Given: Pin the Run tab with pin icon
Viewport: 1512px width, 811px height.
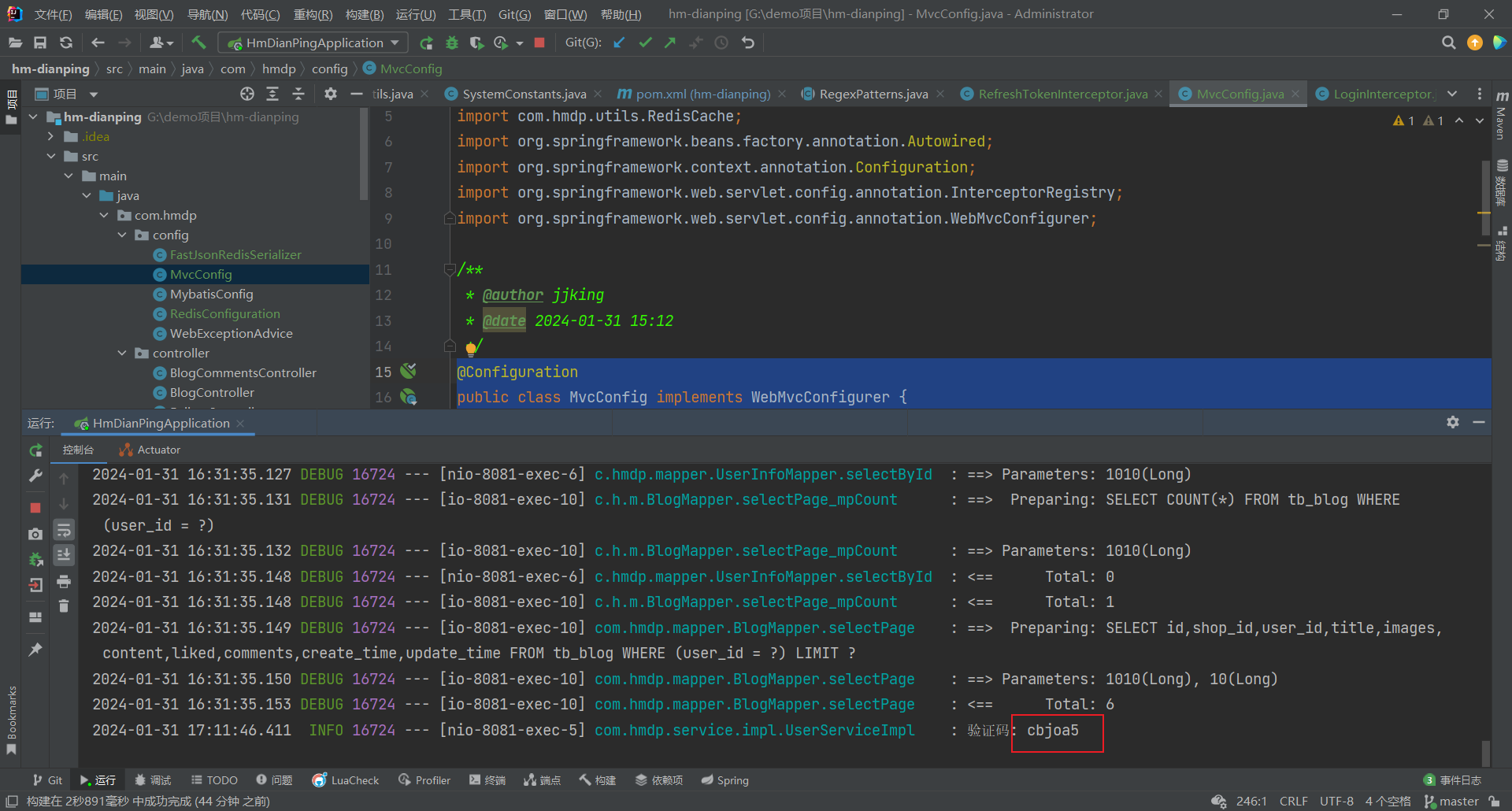Looking at the screenshot, I should 35,650.
